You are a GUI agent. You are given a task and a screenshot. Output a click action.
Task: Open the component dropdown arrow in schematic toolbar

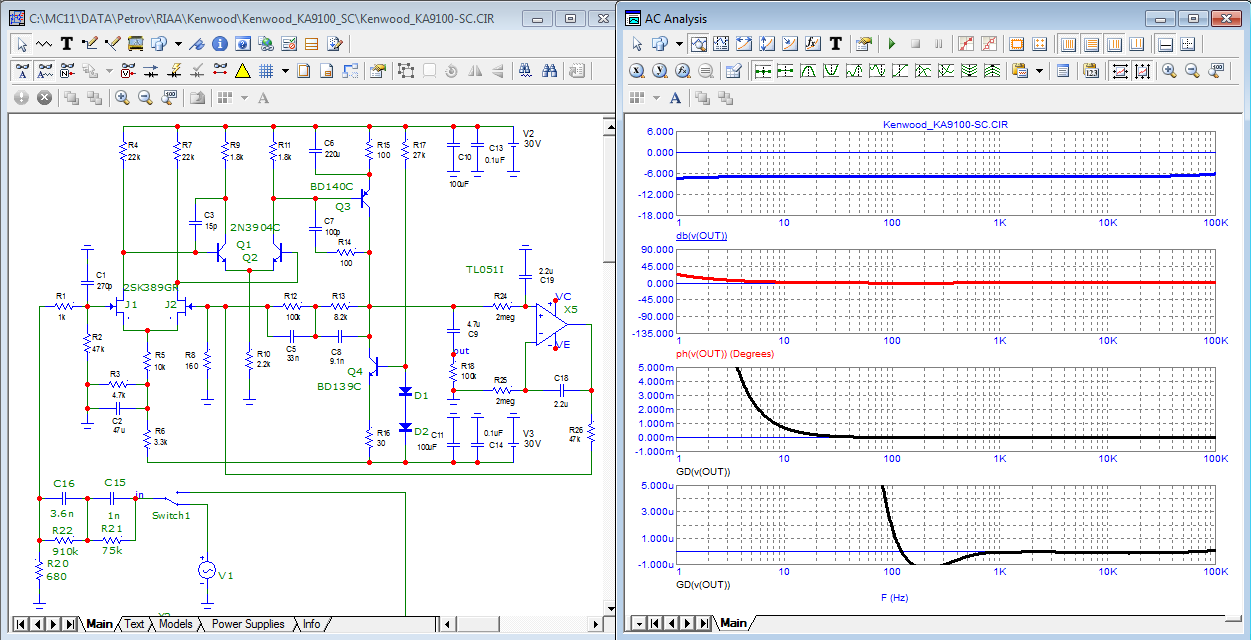coord(178,44)
